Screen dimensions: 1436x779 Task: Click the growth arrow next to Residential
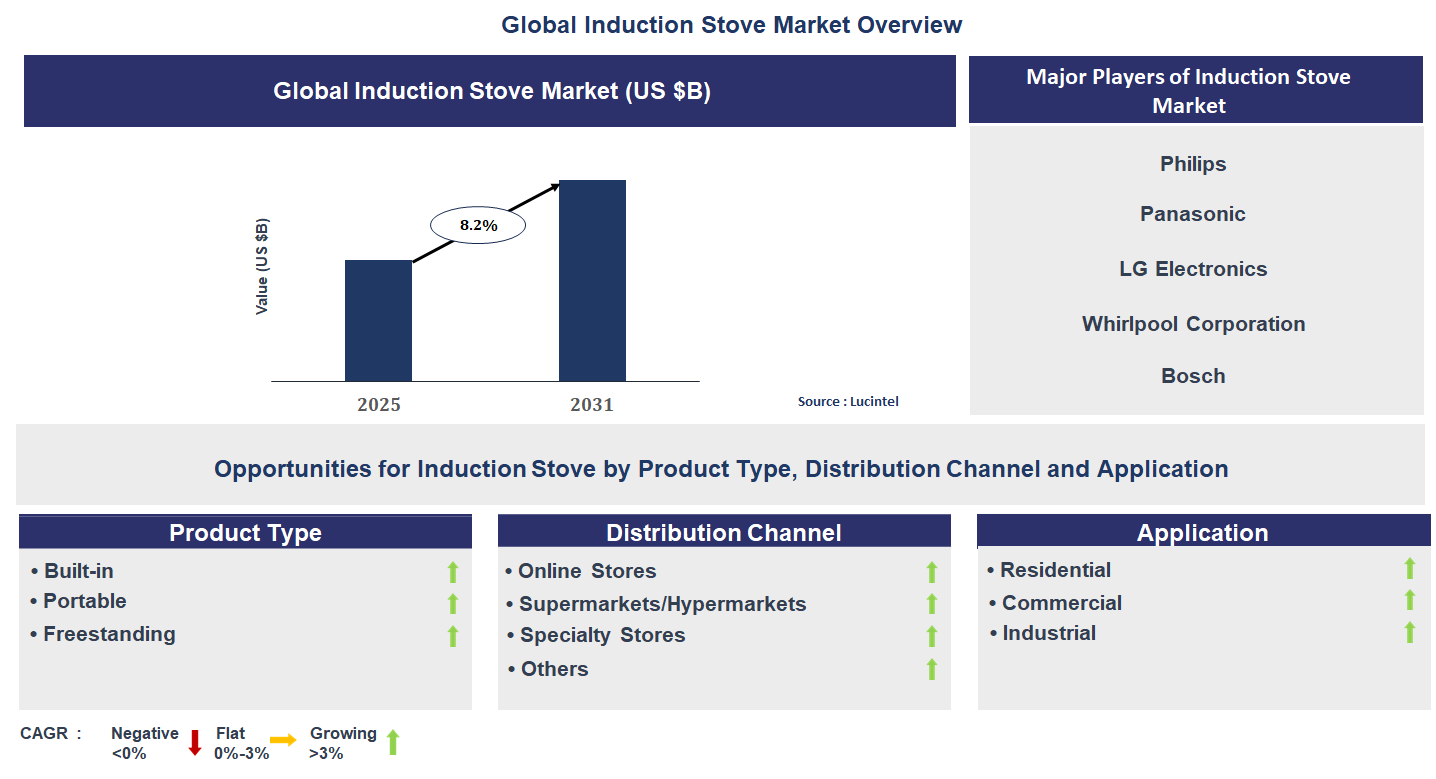[x=1411, y=569]
